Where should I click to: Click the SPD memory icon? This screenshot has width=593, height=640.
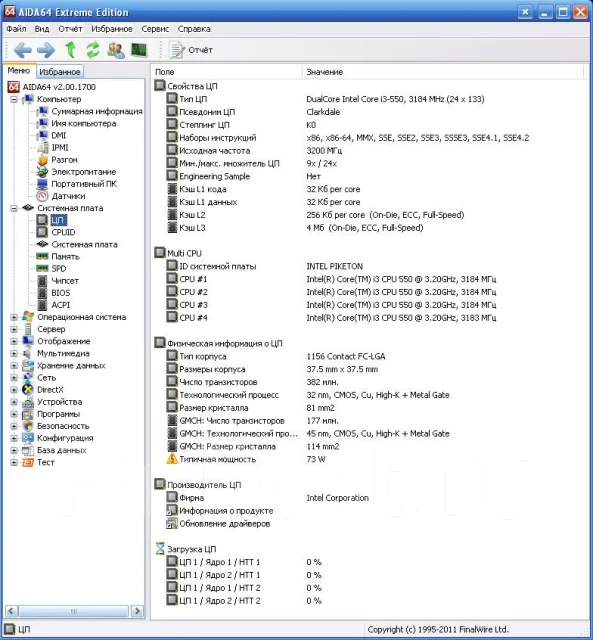(42, 269)
